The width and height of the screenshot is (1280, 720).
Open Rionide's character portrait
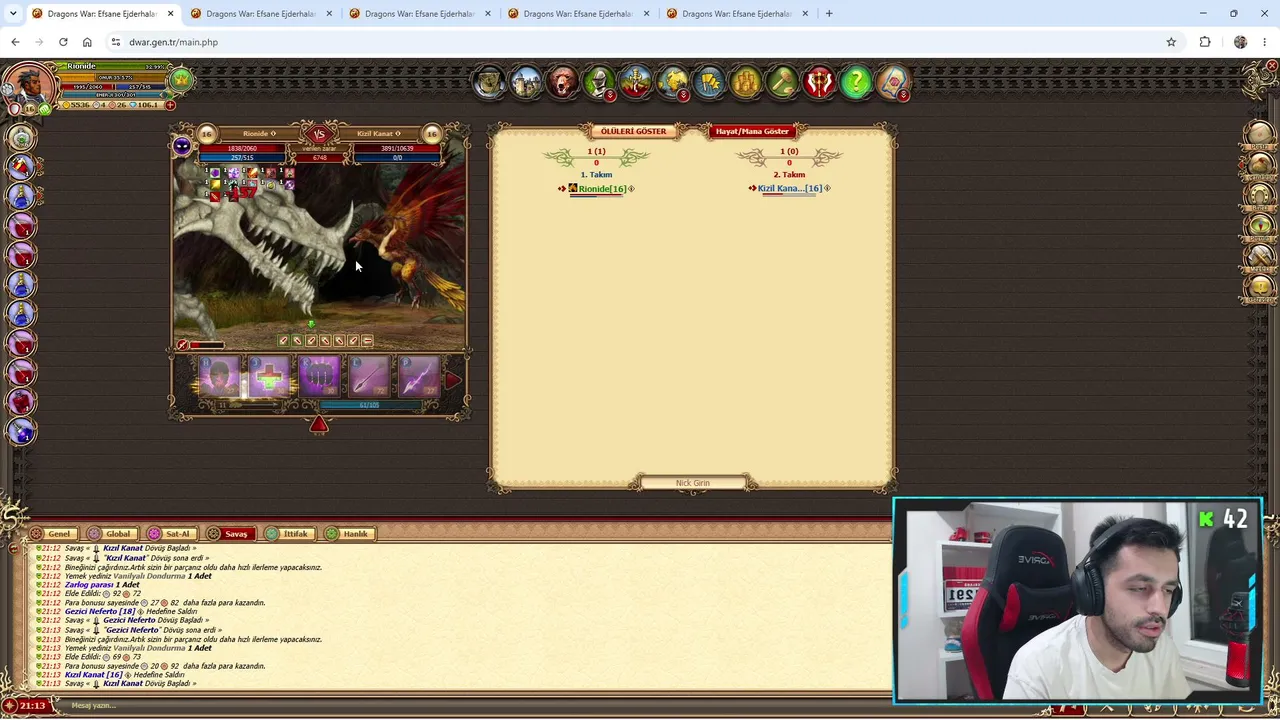click(x=27, y=85)
